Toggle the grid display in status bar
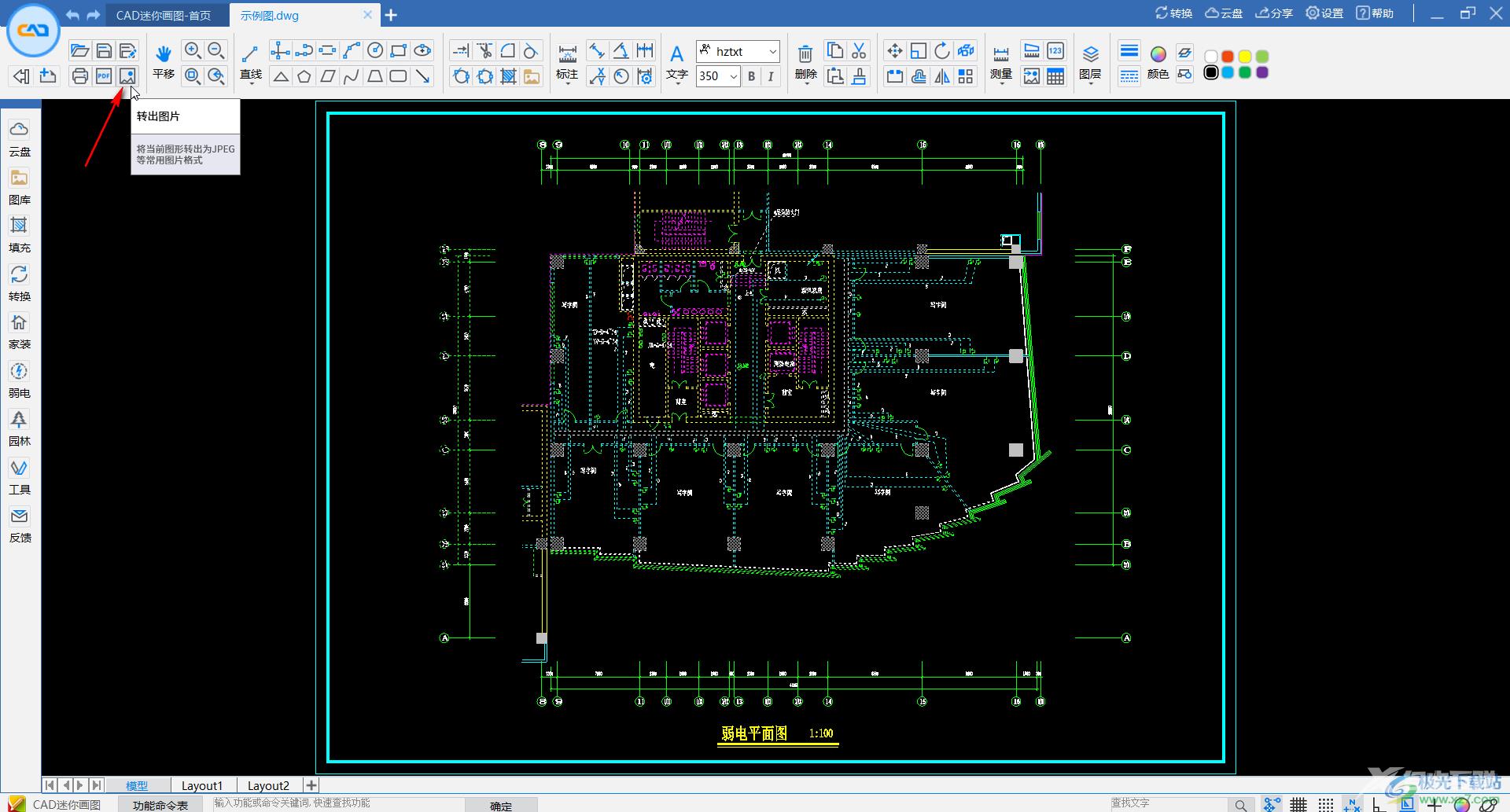The width and height of the screenshot is (1510, 812). (x=1298, y=804)
